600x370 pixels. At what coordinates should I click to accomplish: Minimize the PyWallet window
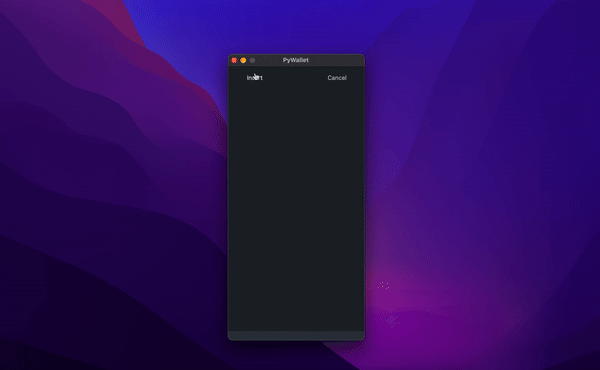click(x=243, y=60)
